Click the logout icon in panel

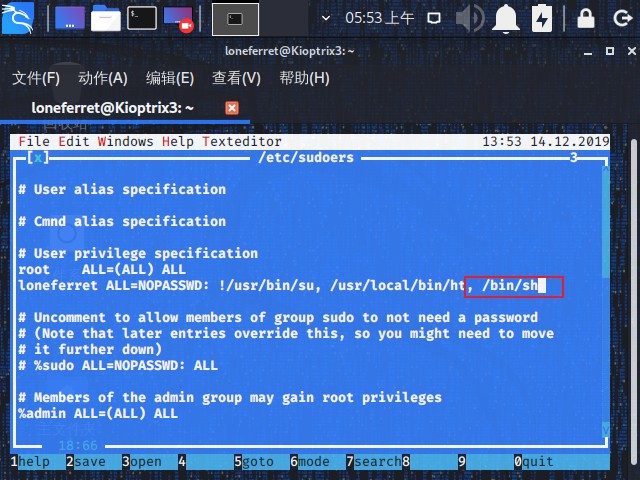[x=622, y=18]
